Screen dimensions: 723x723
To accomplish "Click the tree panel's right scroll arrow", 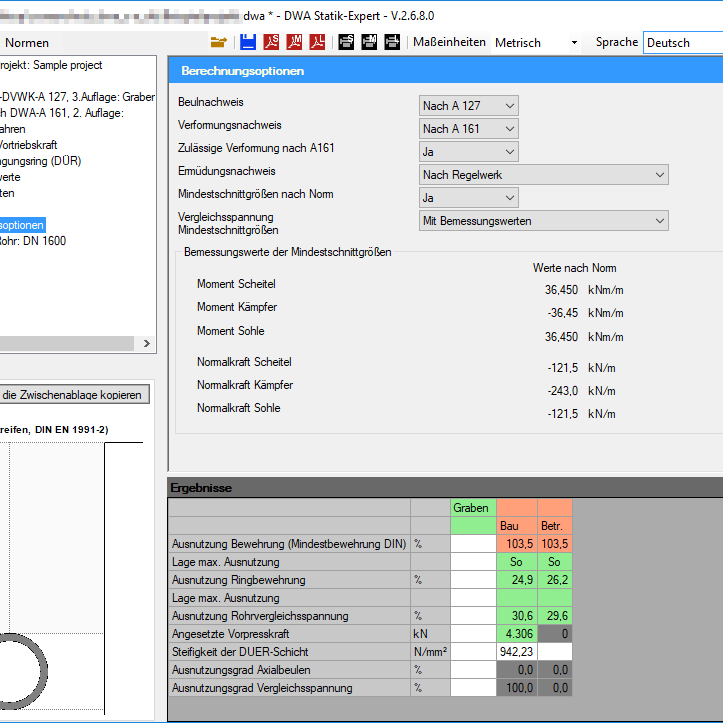I will (146, 344).
